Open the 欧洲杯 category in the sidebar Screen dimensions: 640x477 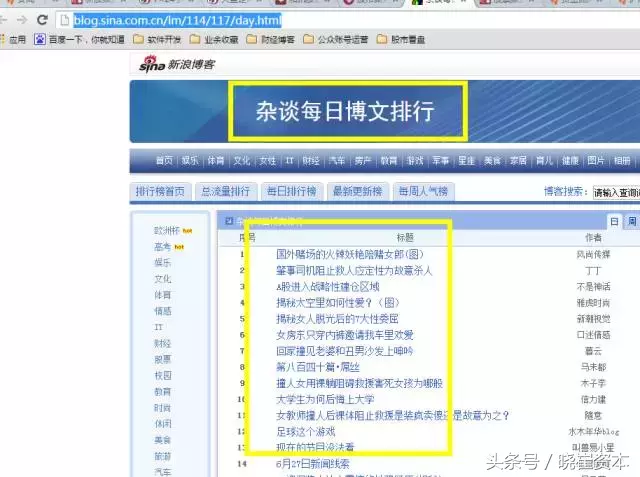coord(164,231)
